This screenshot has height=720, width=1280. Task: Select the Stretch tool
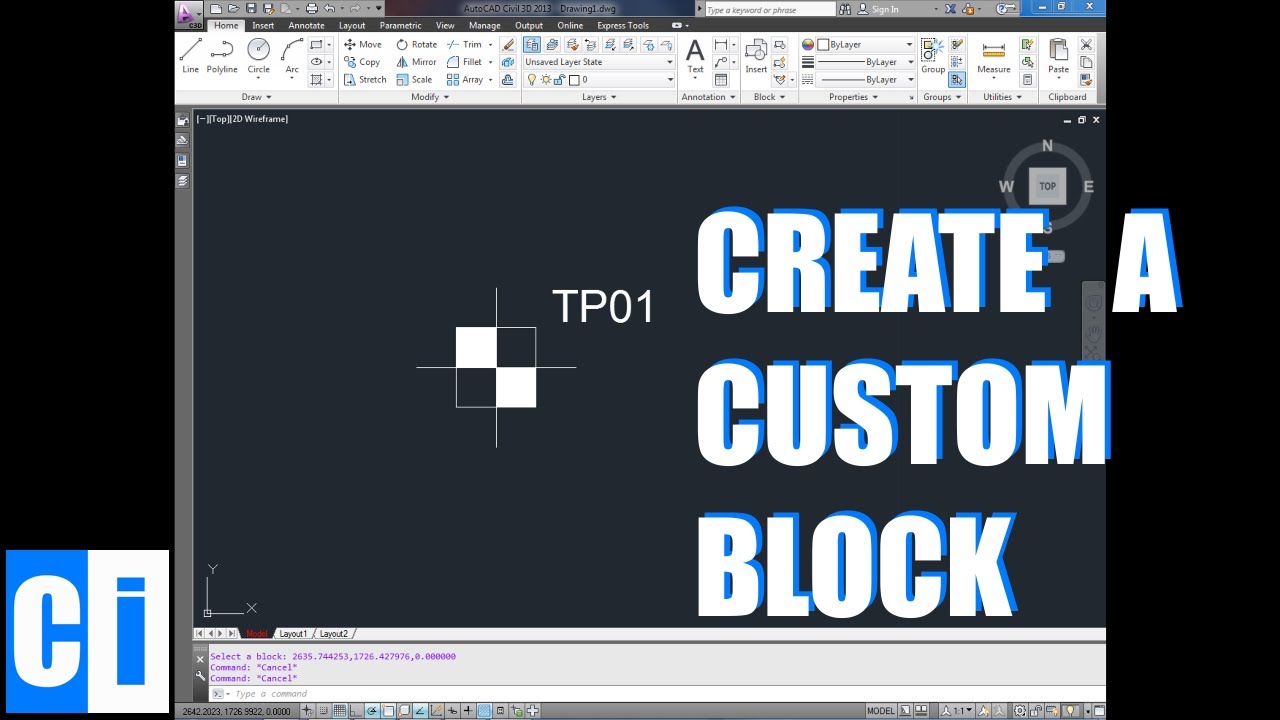tap(365, 79)
